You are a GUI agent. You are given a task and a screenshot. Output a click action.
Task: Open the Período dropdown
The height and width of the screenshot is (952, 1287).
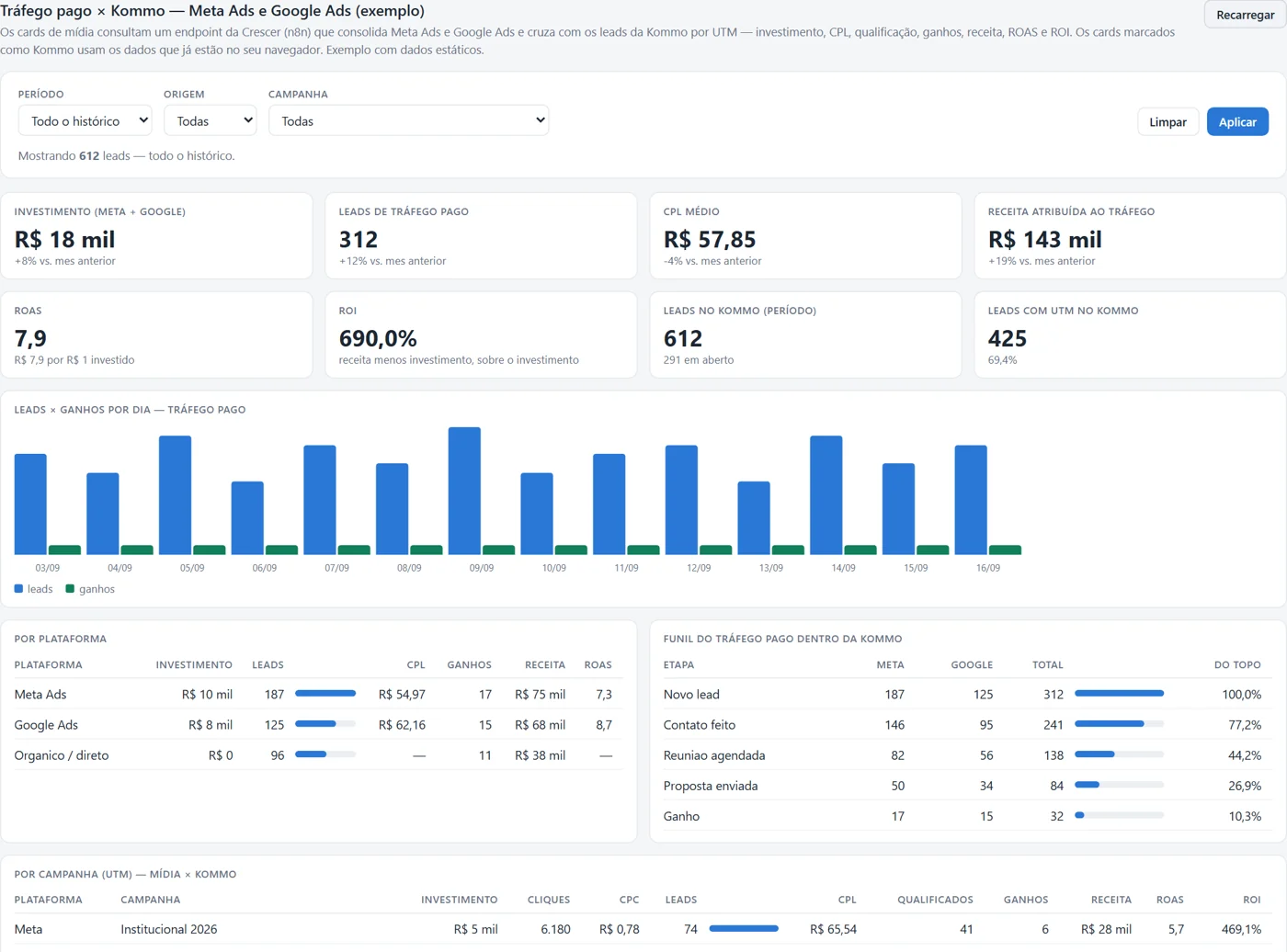tap(85, 120)
